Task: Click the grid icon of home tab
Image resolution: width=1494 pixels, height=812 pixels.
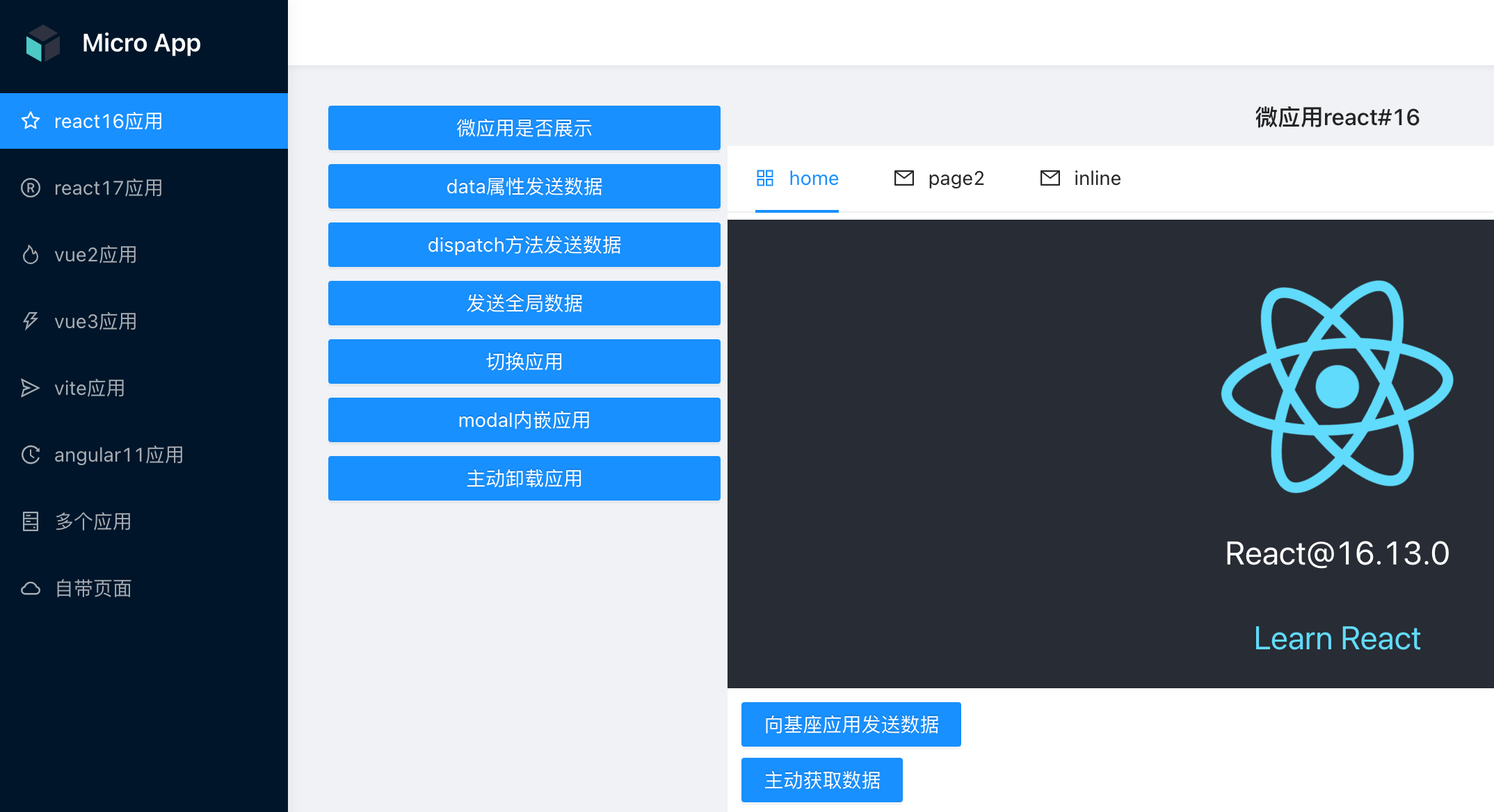Action: (765, 178)
